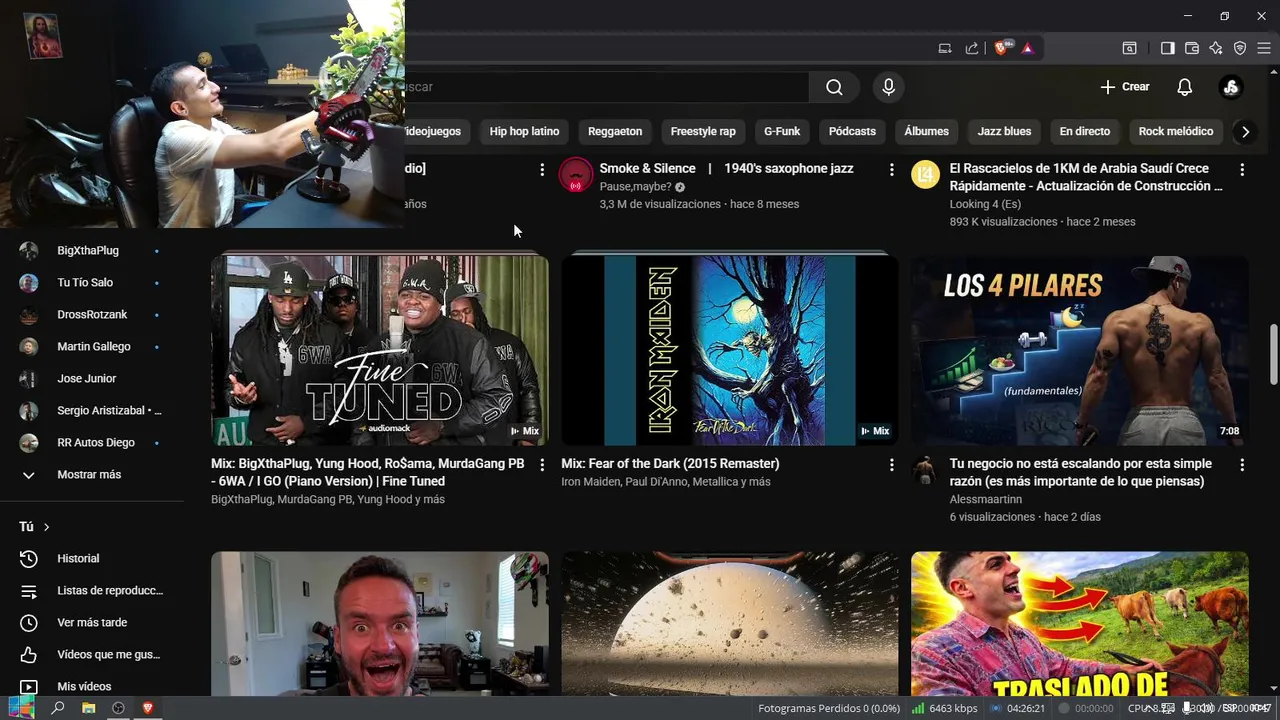Open Brave Rewards triangle icon
1280x720 pixels.
(1027, 48)
